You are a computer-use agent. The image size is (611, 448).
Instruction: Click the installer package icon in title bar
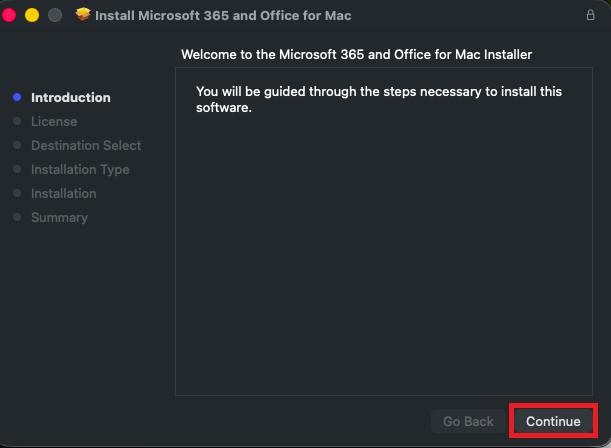(83, 15)
